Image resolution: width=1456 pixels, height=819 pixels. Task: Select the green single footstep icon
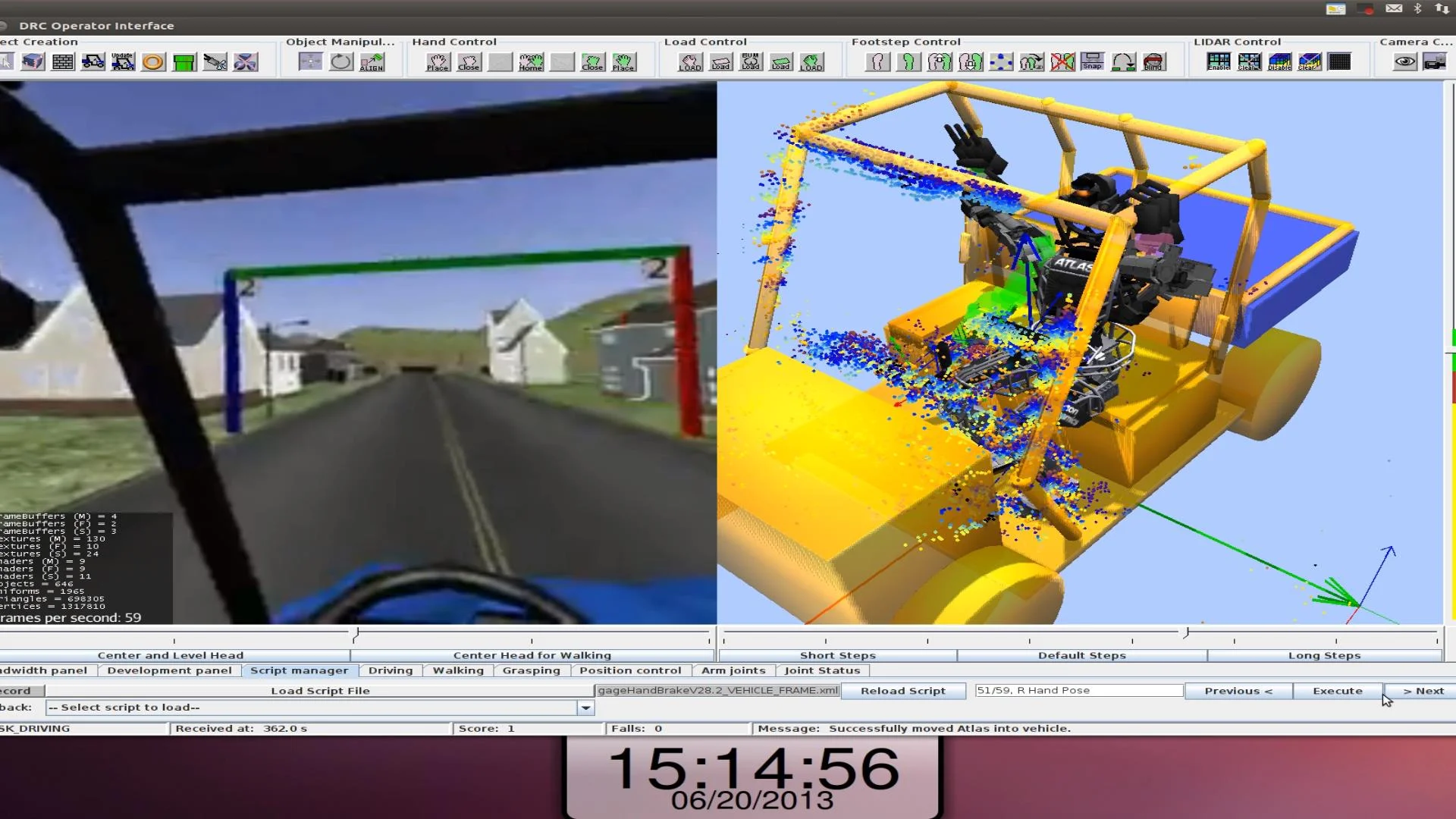[x=908, y=61]
